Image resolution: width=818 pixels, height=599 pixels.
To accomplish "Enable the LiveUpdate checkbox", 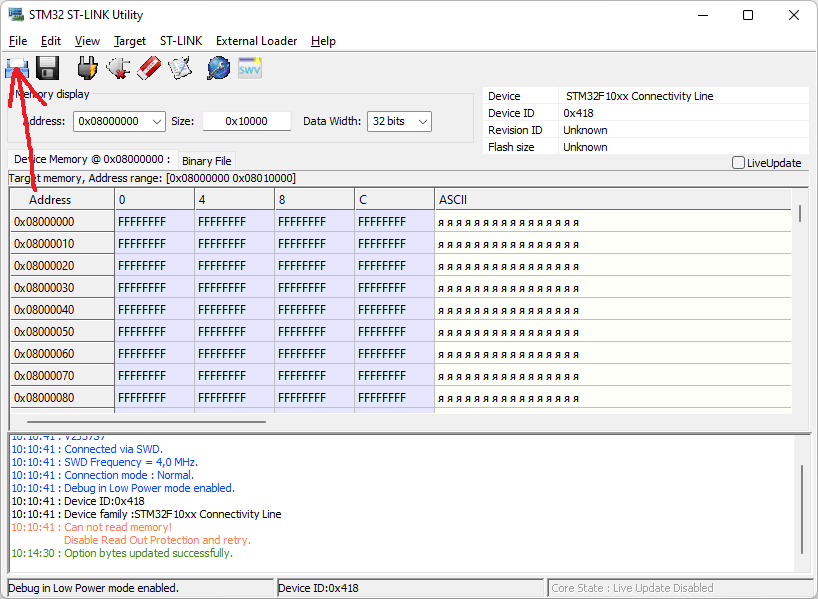I will tap(738, 163).
